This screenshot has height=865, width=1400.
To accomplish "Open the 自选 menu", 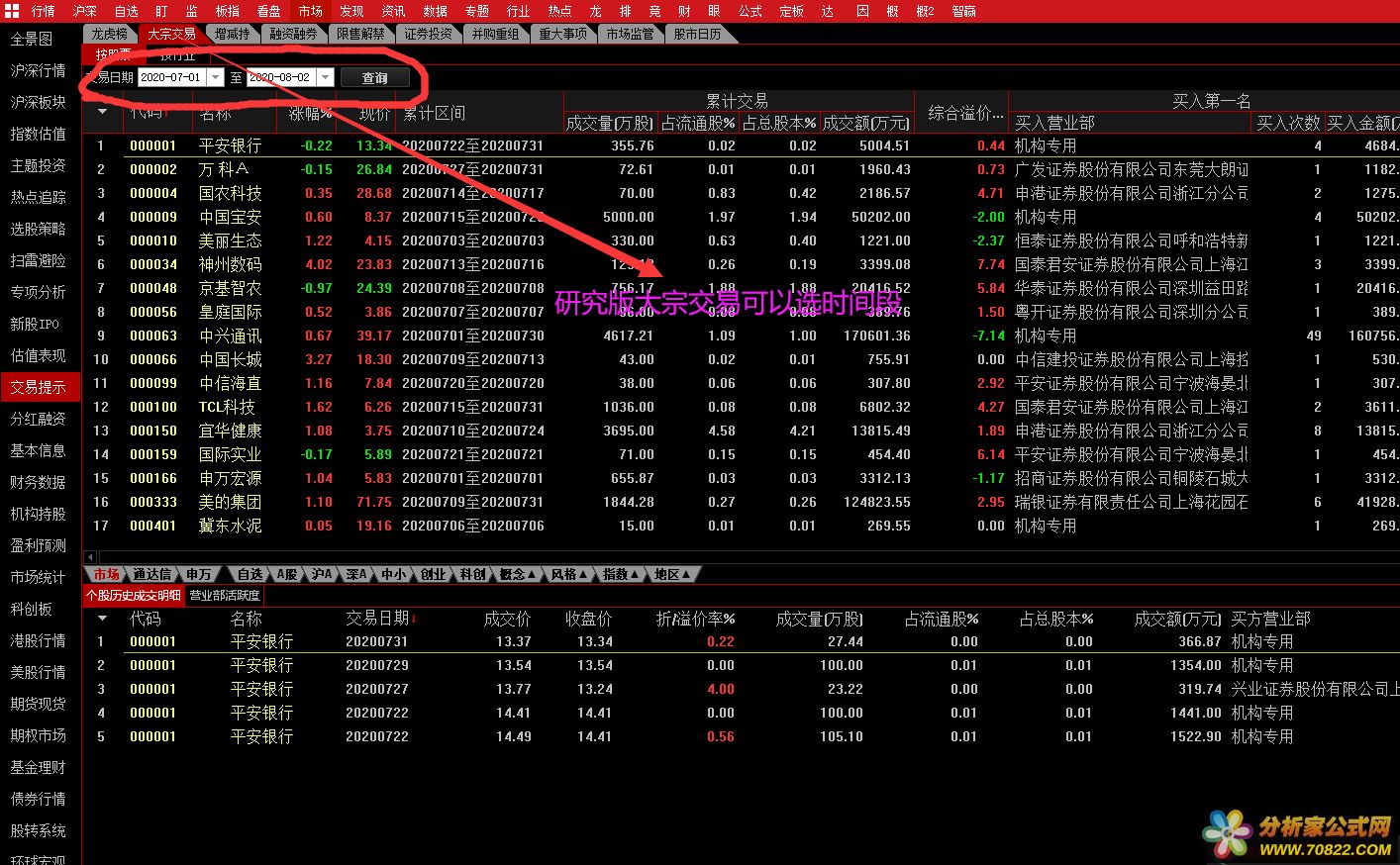I will (x=127, y=11).
